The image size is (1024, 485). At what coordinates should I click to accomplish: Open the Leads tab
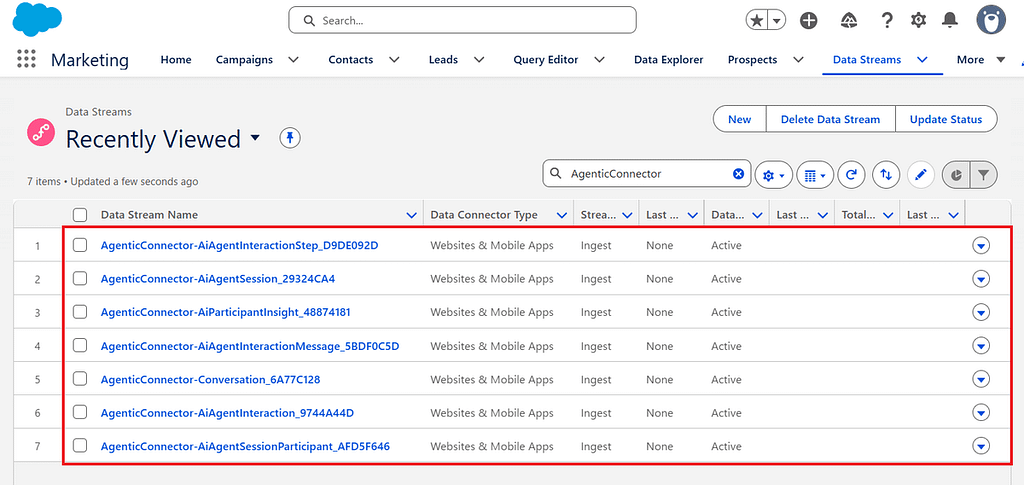pyautogui.click(x=443, y=59)
